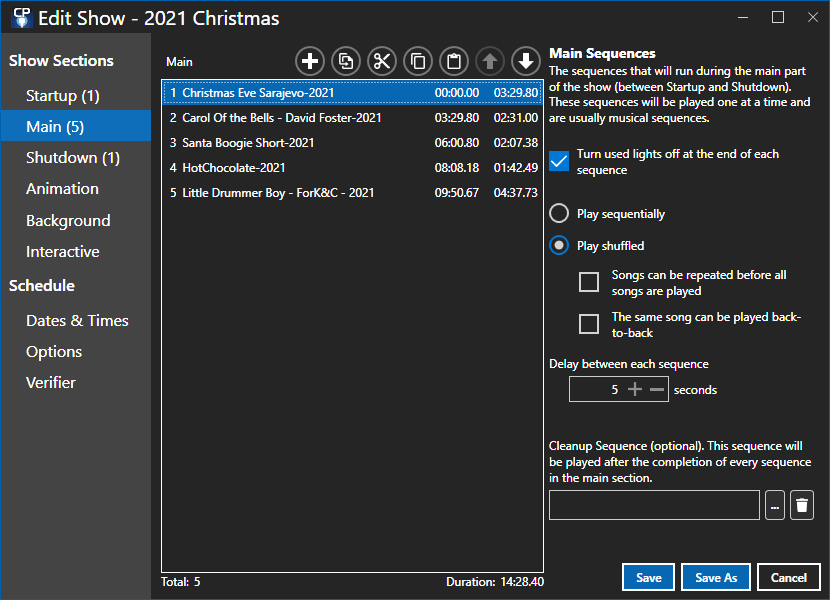Toggle turn used lights off checkbox

pyautogui.click(x=559, y=162)
